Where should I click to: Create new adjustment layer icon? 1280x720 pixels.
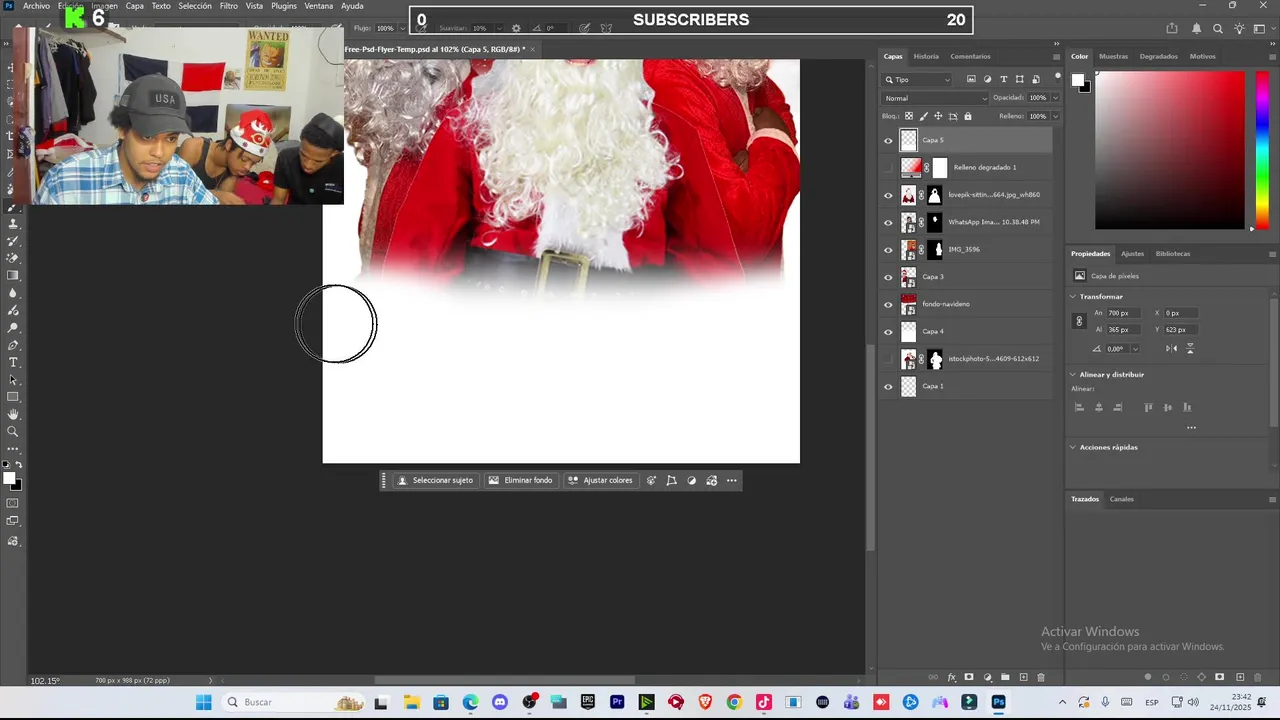click(x=987, y=677)
